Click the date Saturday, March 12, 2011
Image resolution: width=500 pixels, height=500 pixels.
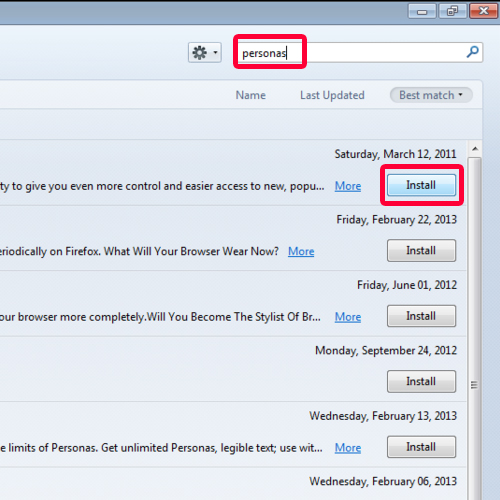click(x=395, y=154)
